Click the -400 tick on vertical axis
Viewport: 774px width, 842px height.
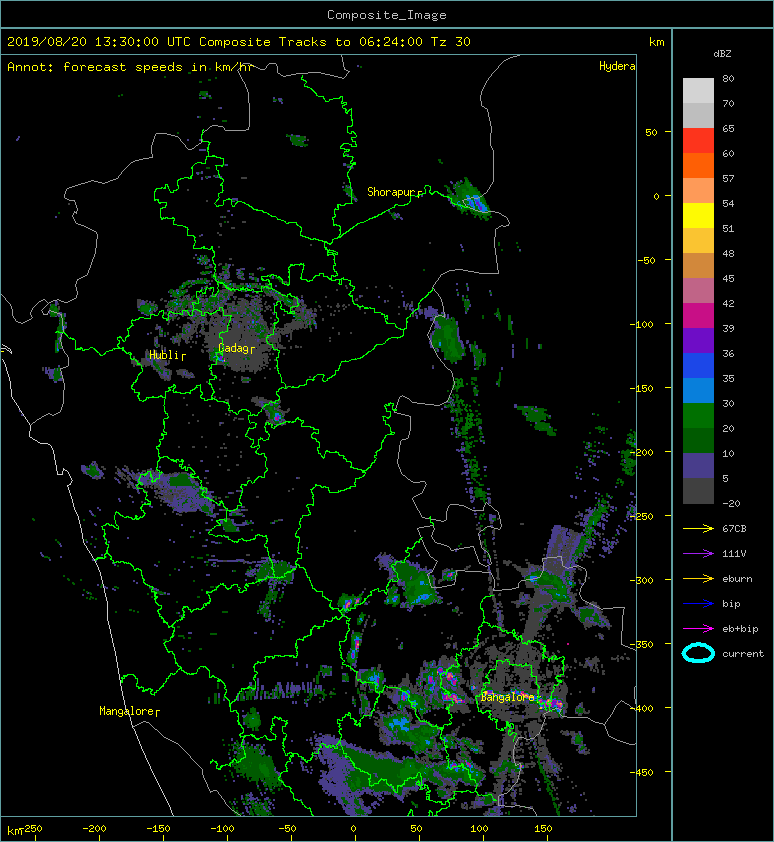642,708
